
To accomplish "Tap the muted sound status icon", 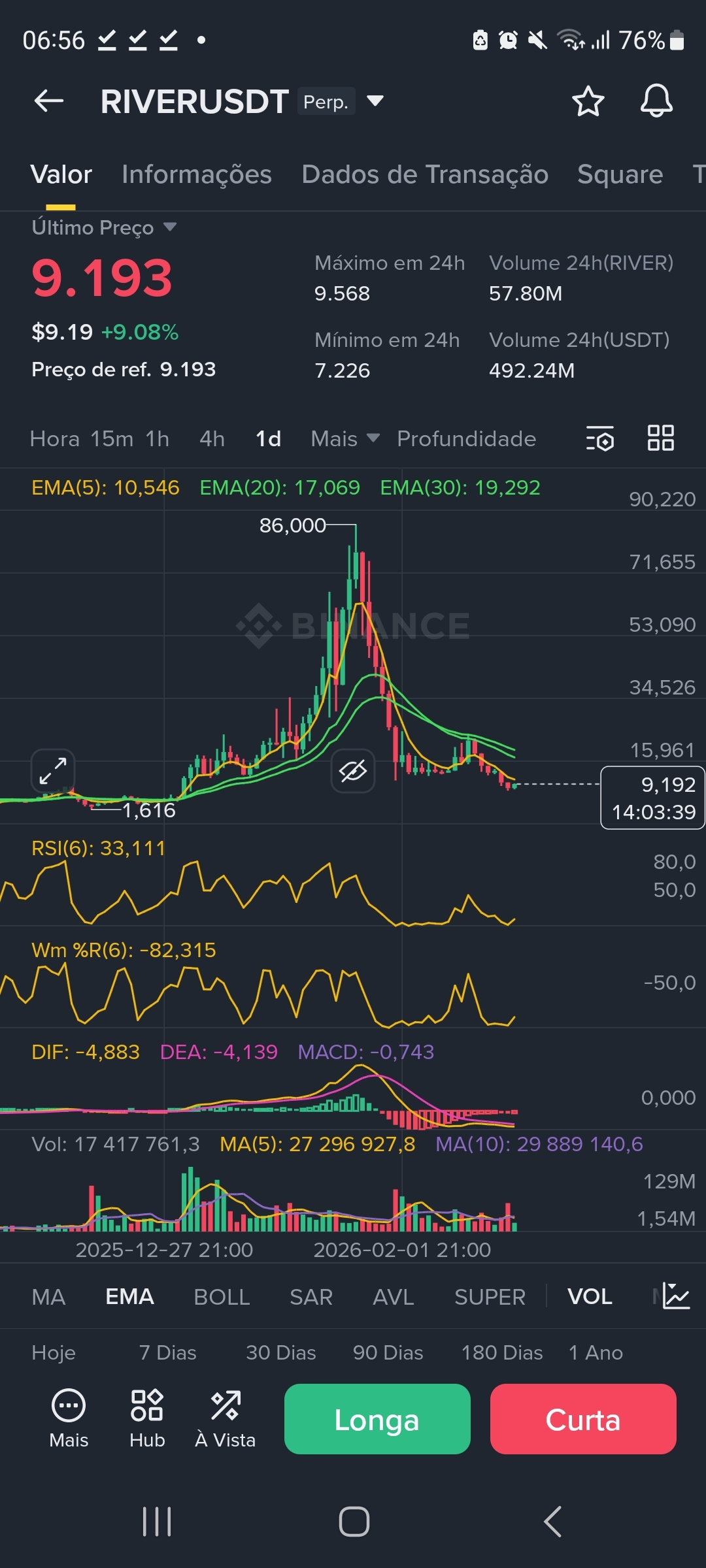I will coord(537,41).
